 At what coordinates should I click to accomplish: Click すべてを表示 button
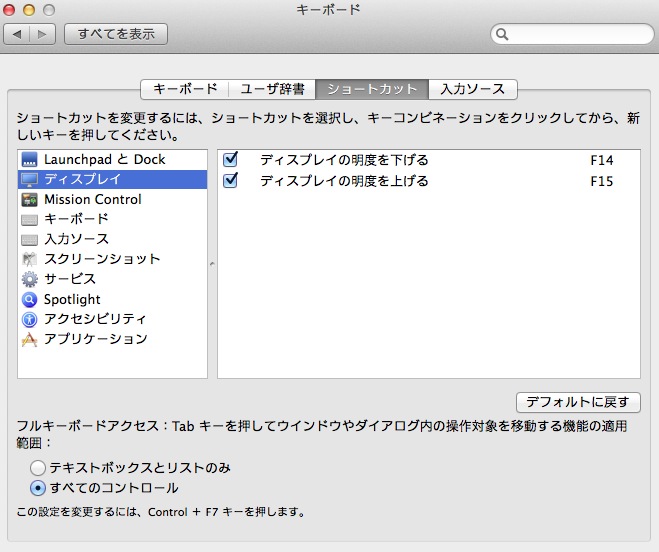coord(116,34)
